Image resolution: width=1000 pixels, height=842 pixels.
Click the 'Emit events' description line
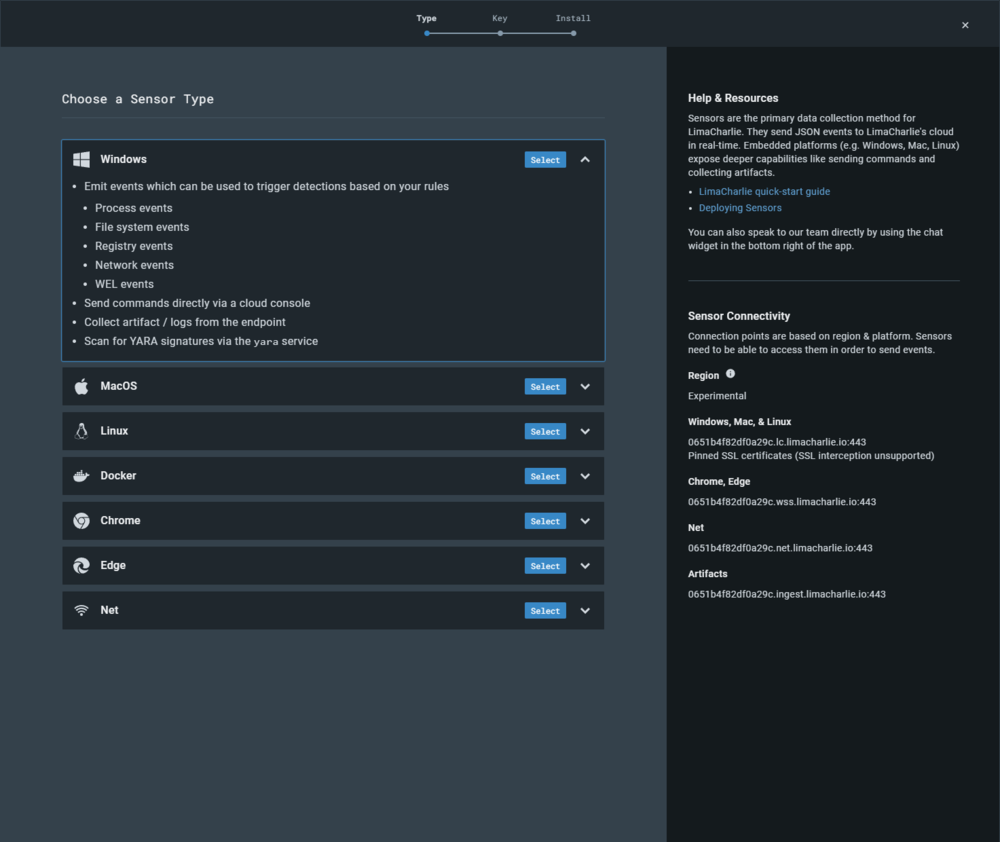[x=266, y=186]
